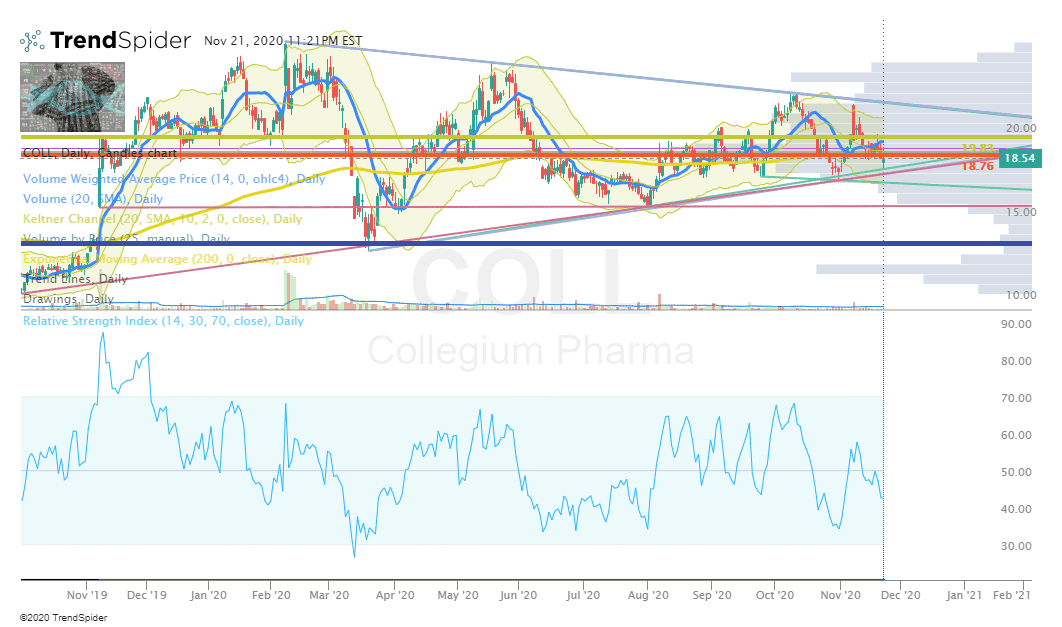Screen dimensions: 1062x627
Task: Click the 90.00 RSI axis label
Action: point(1016,324)
